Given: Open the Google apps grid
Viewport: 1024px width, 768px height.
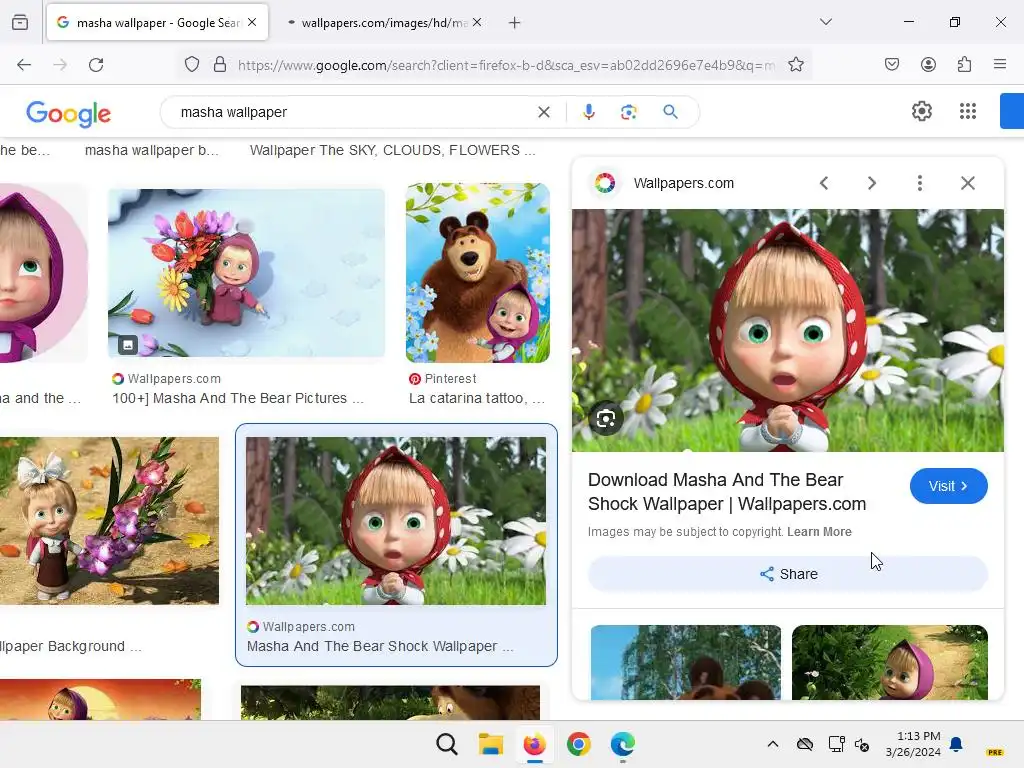Looking at the screenshot, I should tap(968, 112).
